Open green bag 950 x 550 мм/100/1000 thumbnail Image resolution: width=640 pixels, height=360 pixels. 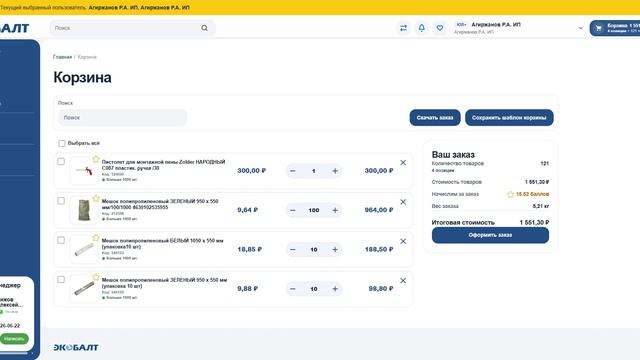tap(84, 210)
